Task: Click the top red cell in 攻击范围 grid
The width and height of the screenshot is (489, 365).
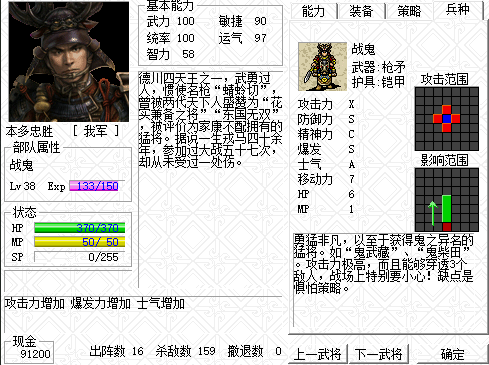Action: pyautogui.click(x=447, y=110)
